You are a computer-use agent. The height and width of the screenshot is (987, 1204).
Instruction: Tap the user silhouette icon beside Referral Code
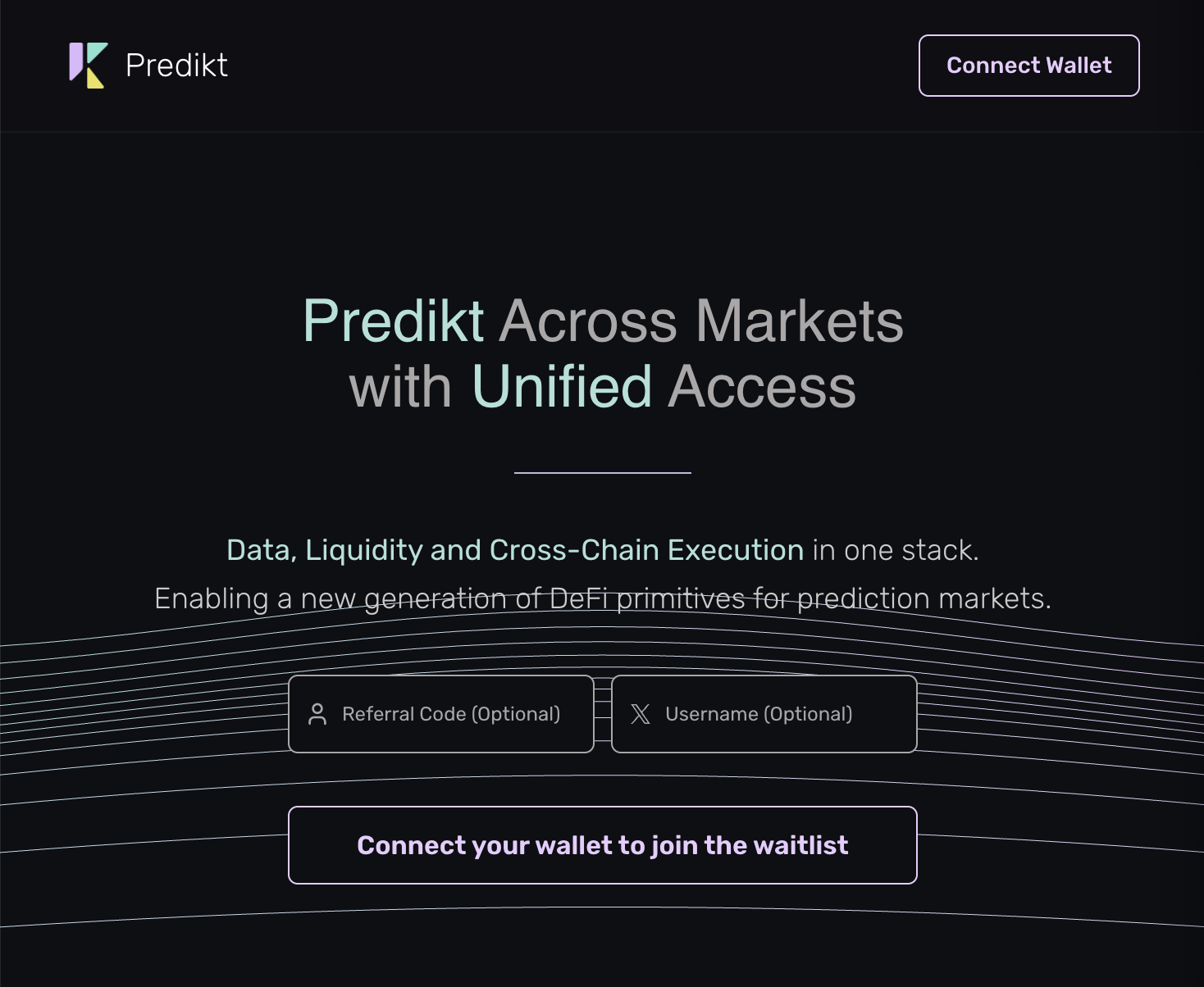[319, 714]
